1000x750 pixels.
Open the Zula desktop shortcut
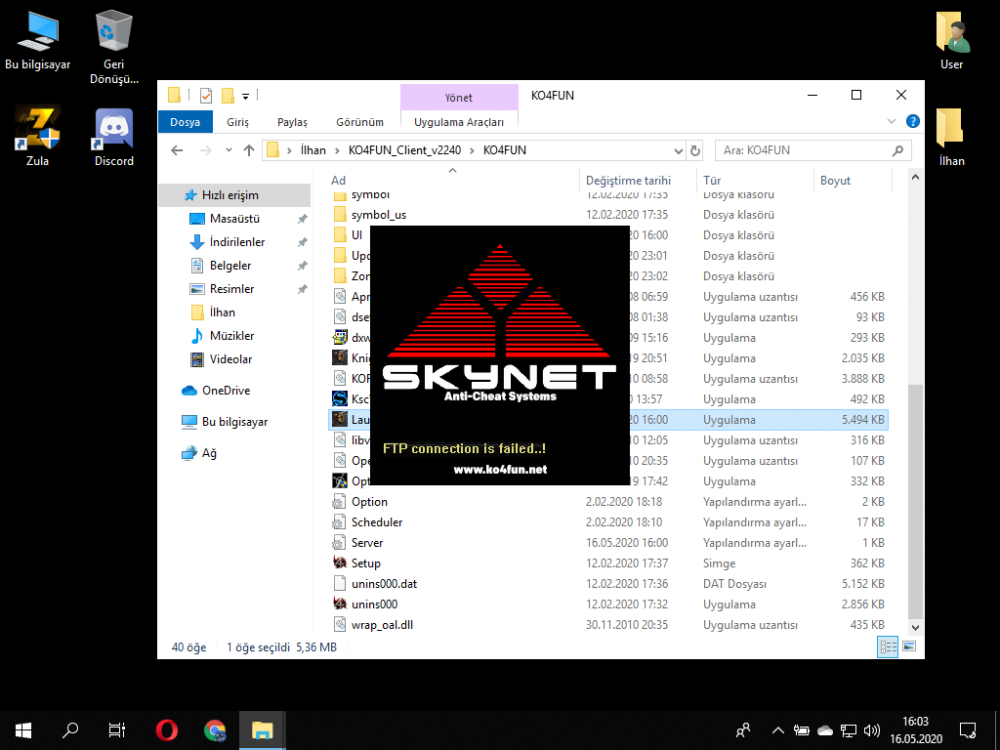click(x=37, y=137)
